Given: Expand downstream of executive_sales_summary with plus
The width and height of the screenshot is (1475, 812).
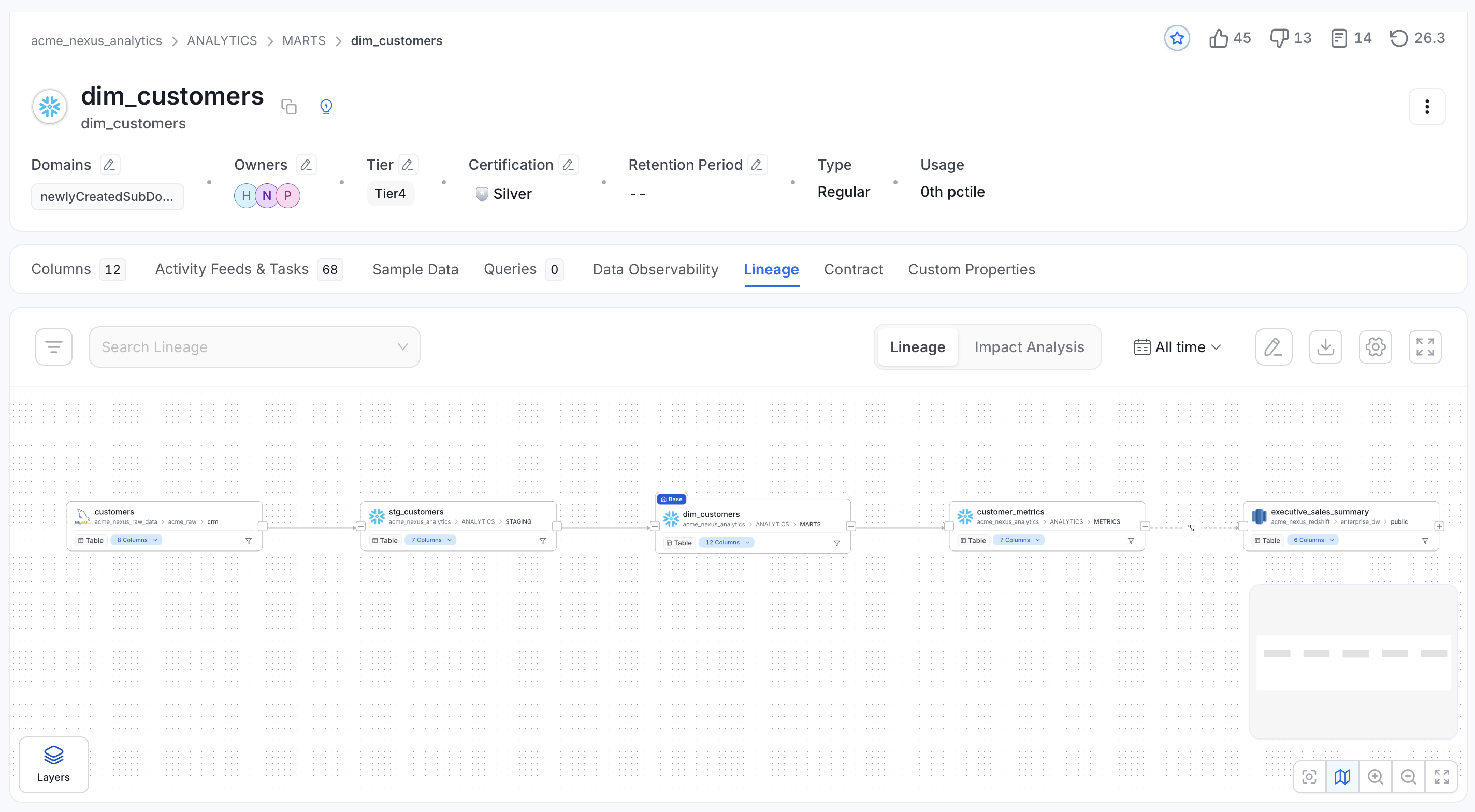Looking at the screenshot, I should point(1439,526).
